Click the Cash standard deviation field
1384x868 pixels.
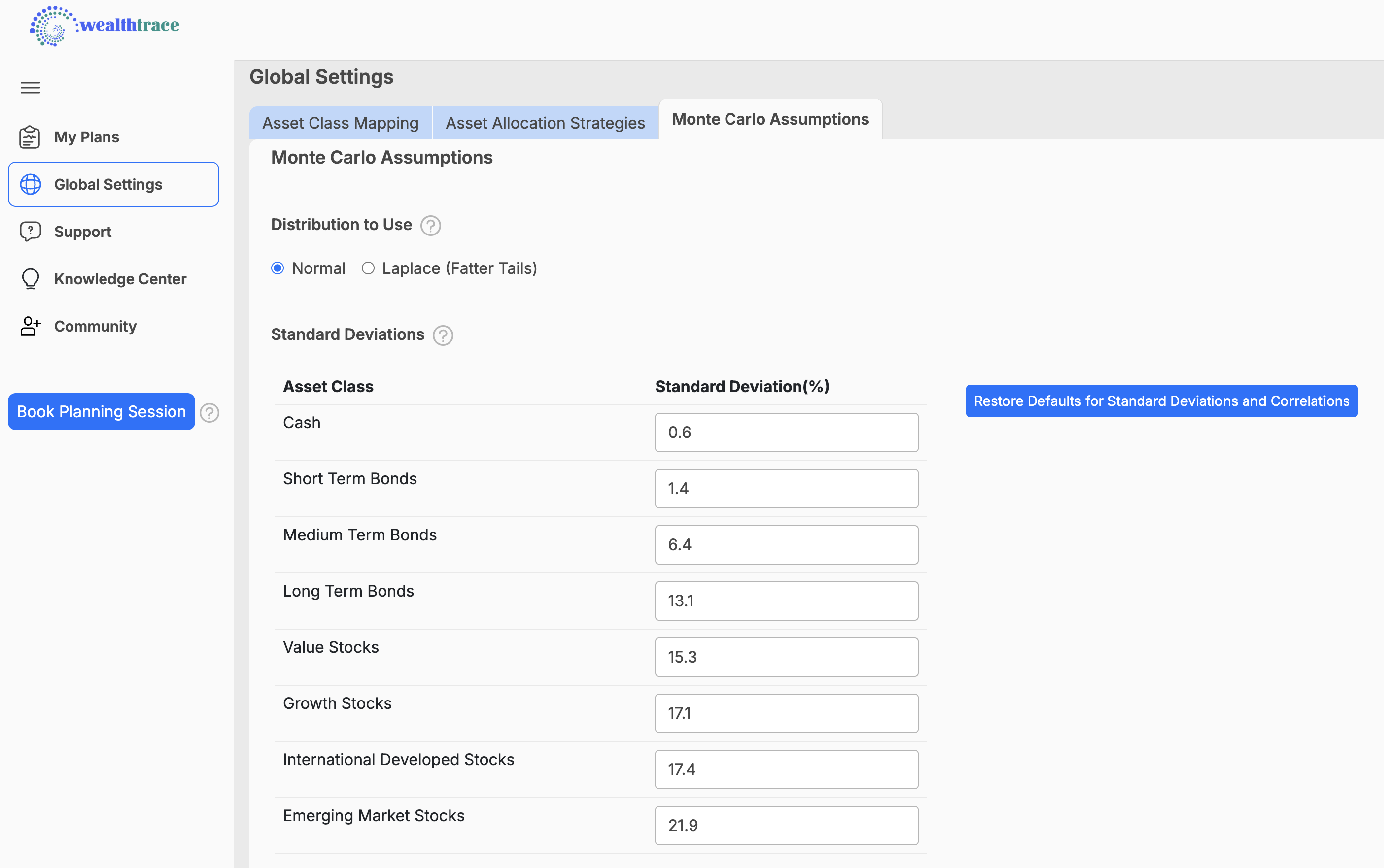pyautogui.click(x=786, y=433)
